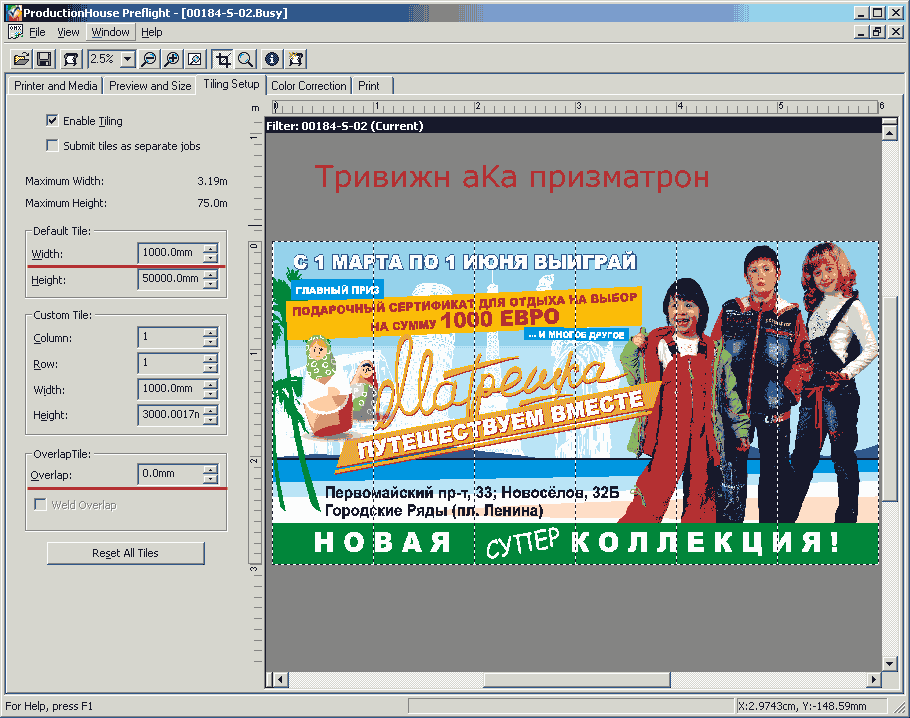
Task: Select the Crop tool in the toolbar
Action: click(222, 59)
